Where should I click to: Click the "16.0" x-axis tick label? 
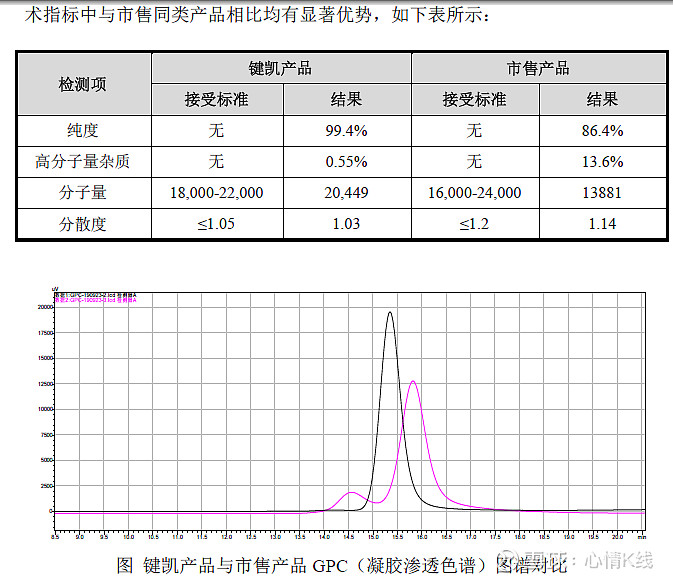[x=422, y=536]
